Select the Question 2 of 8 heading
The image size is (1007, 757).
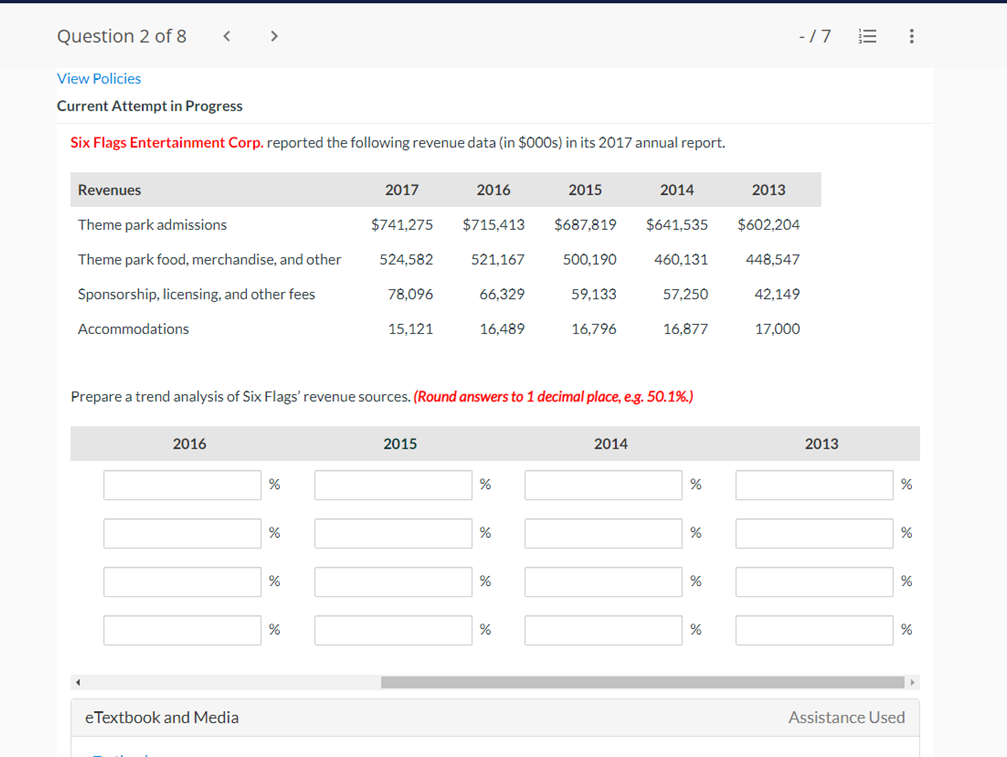(x=122, y=35)
